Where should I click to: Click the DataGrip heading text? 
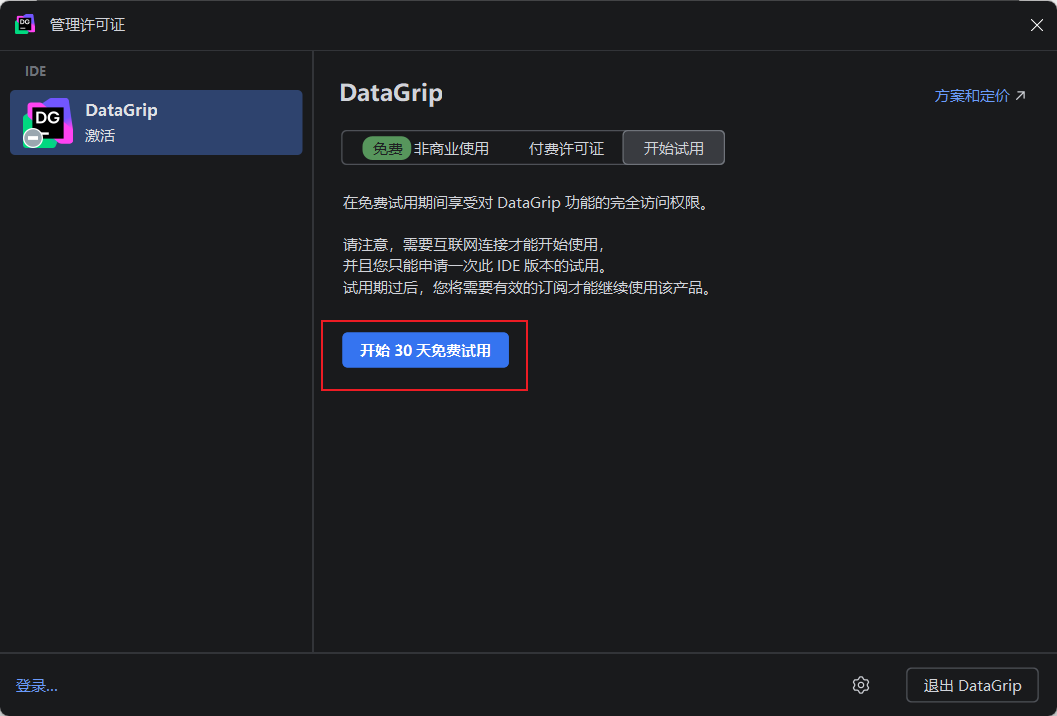pyautogui.click(x=391, y=92)
